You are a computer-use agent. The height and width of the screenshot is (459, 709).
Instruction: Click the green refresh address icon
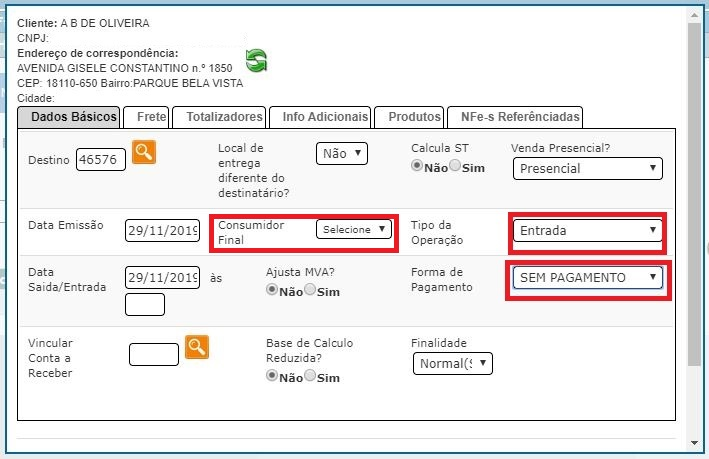[256, 61]
